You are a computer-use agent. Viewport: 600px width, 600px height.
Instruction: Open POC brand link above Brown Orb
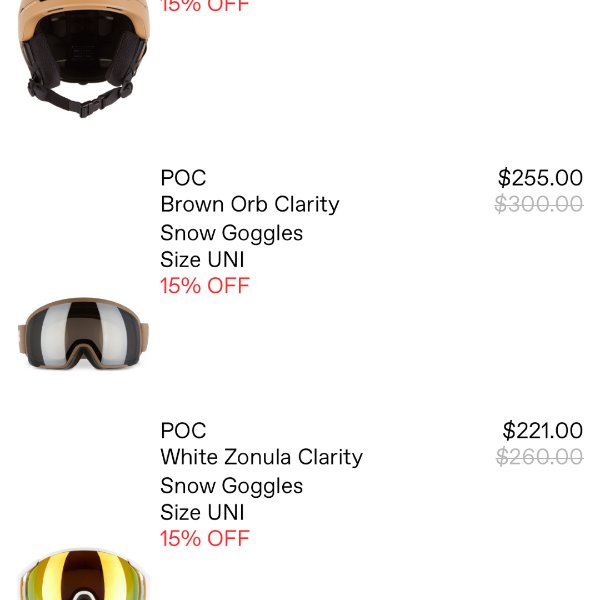[183, 178]
